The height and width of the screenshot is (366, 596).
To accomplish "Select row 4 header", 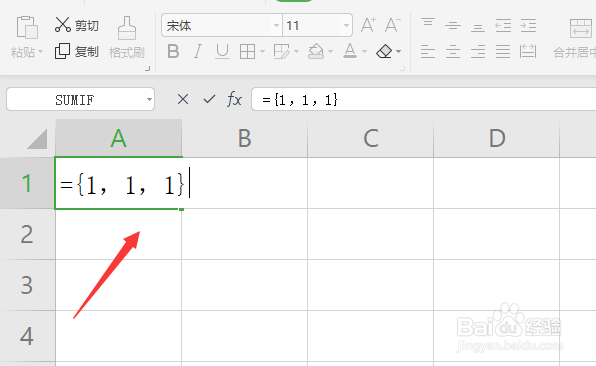I will 27,336.
